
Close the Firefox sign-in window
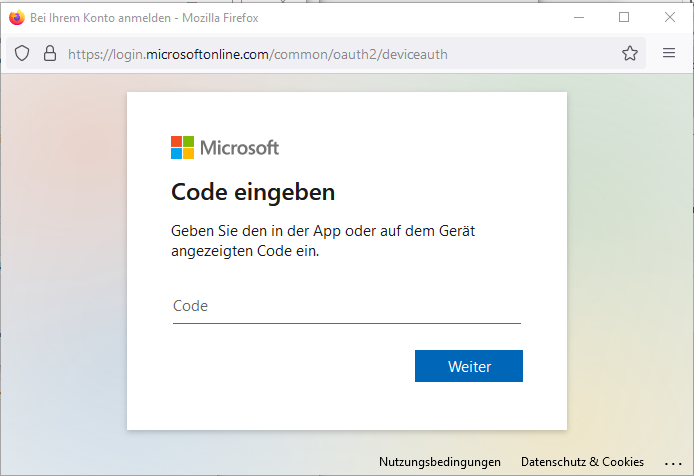(669, 17)
